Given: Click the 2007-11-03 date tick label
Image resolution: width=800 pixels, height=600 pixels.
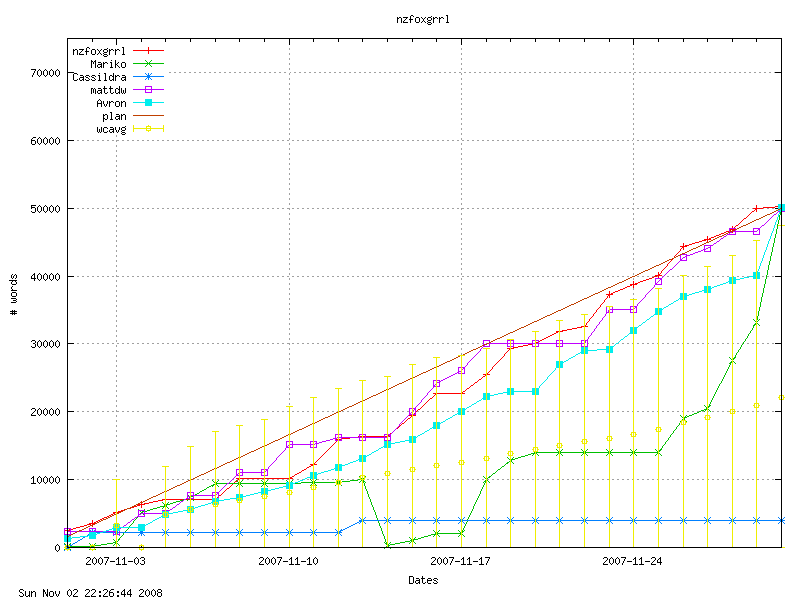Looking at the screenshot, I should [x=115, y=561].
